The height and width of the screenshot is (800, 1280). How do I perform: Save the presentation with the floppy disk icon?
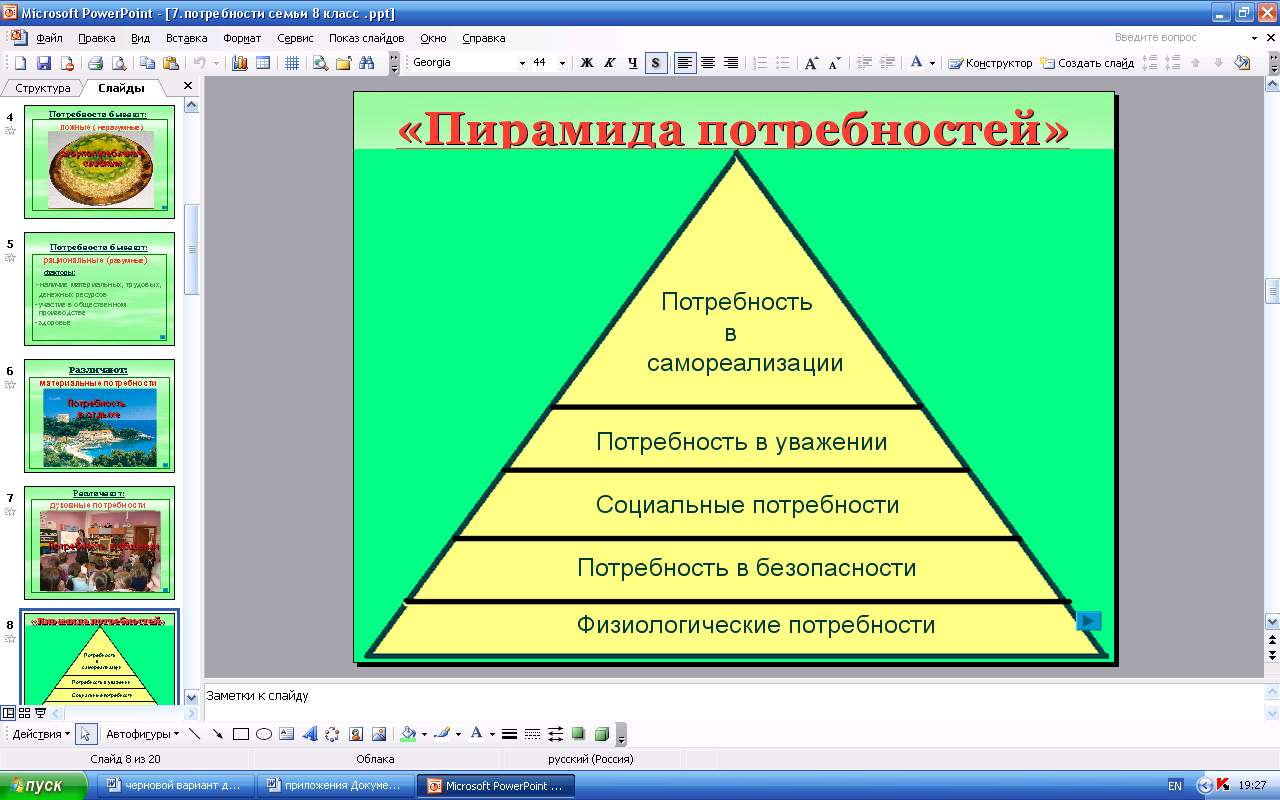[x=44, y=63]
